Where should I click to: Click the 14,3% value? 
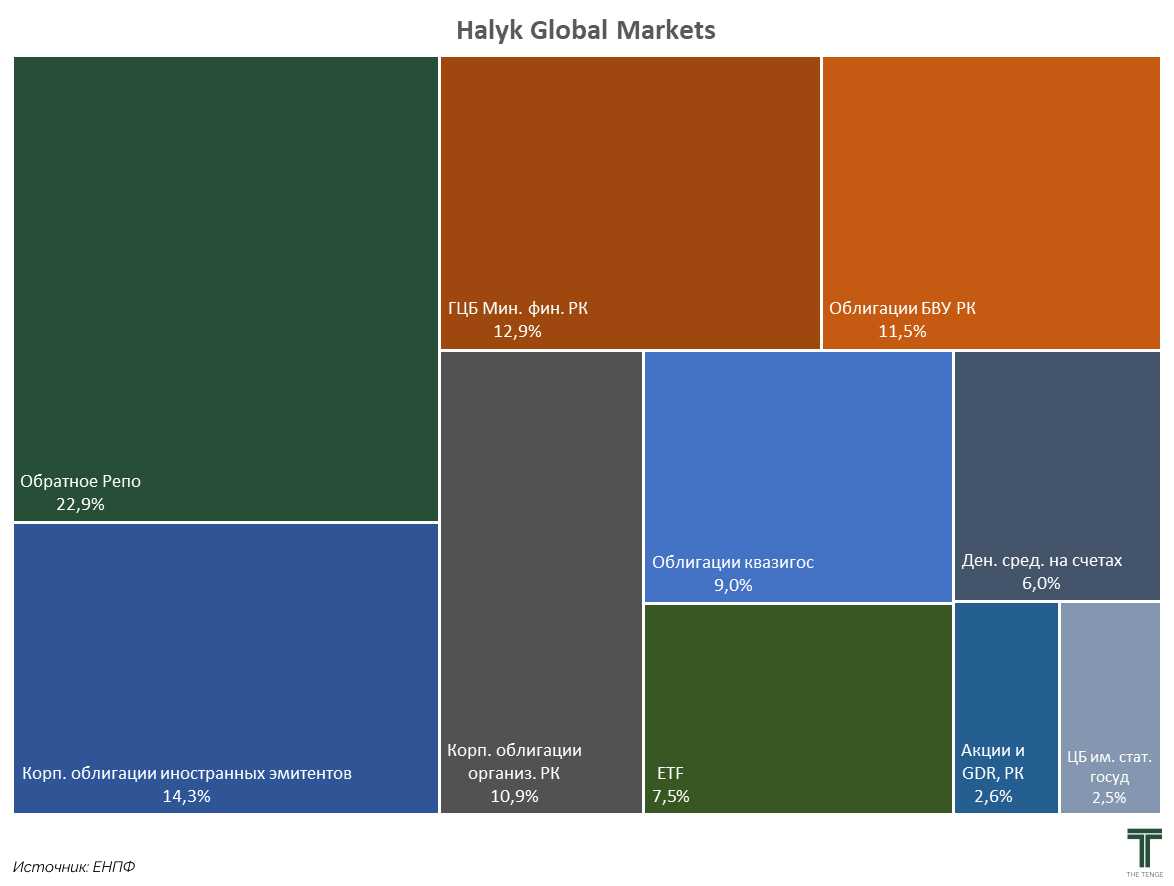(x=186, y=796)
